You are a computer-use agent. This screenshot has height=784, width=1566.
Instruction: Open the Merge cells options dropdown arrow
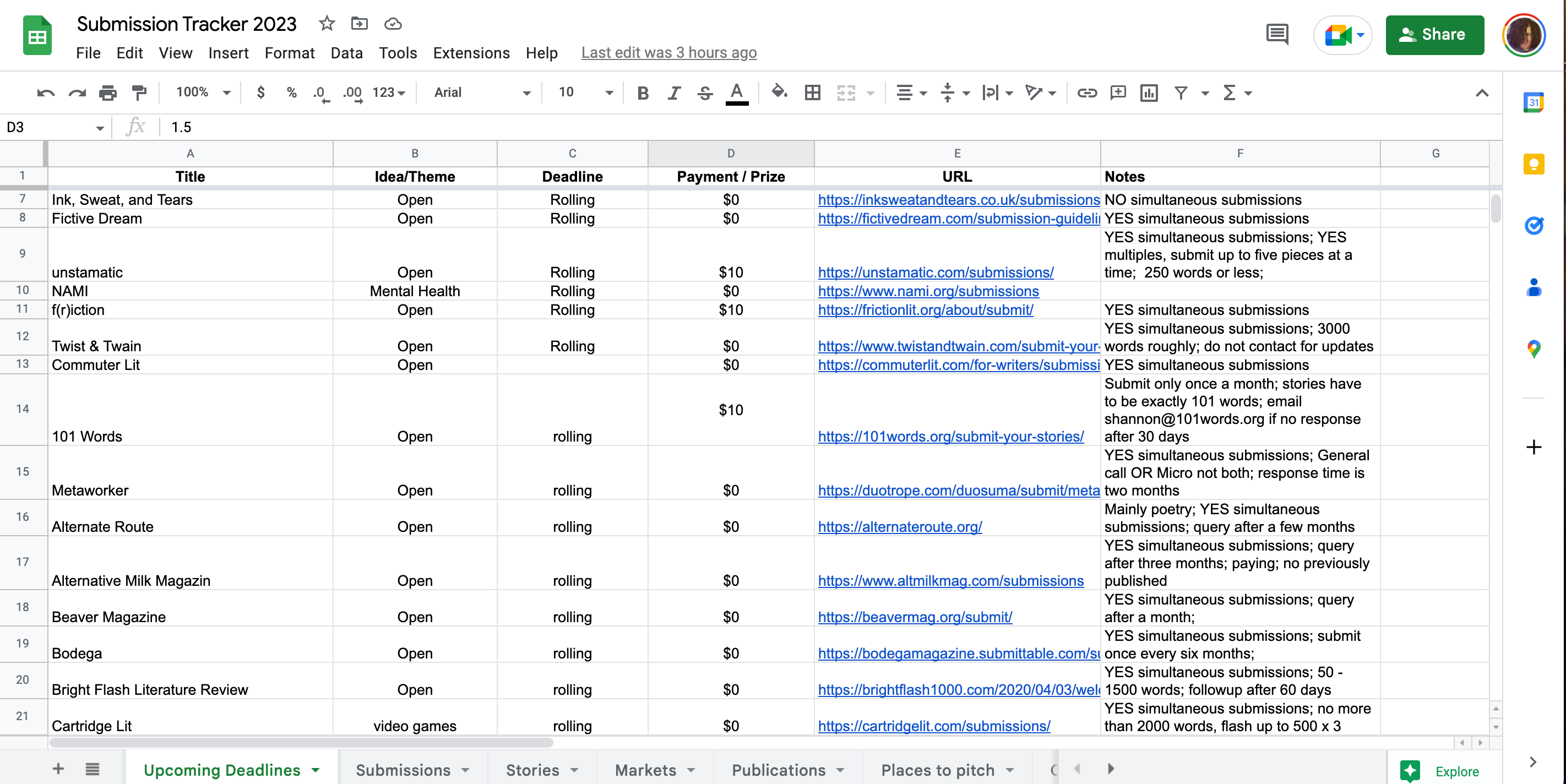point(871,93)
